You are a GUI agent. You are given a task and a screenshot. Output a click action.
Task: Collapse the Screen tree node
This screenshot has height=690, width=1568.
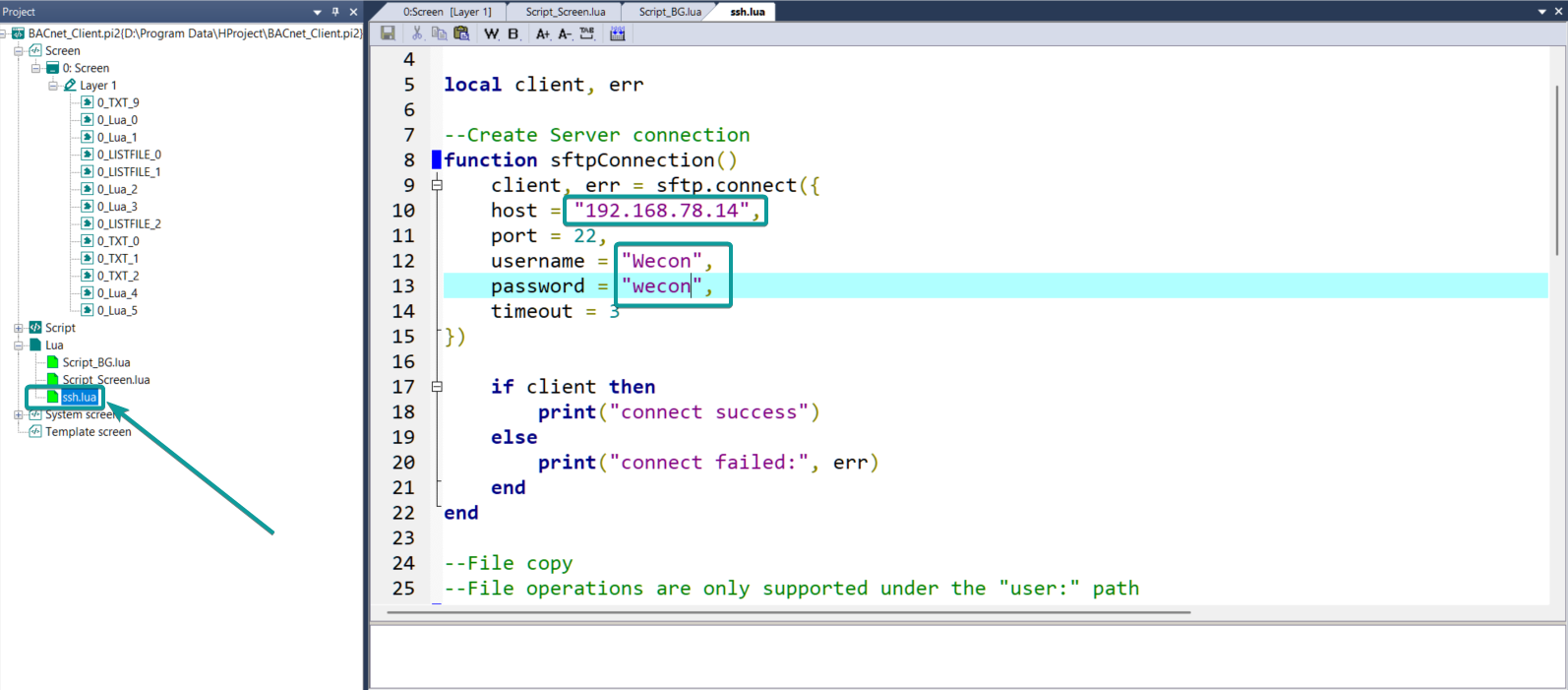click(x=18, y=51)
